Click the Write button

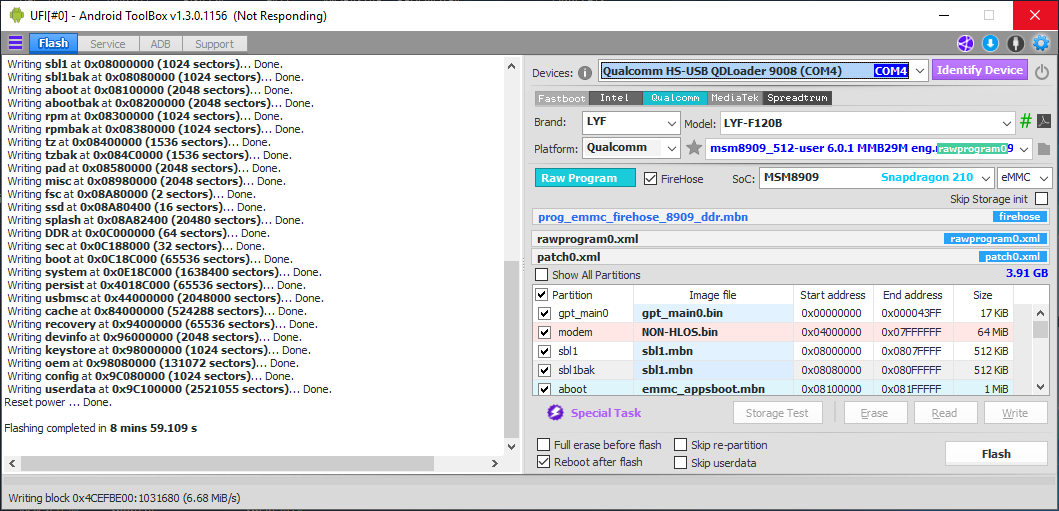(1014, 413)
